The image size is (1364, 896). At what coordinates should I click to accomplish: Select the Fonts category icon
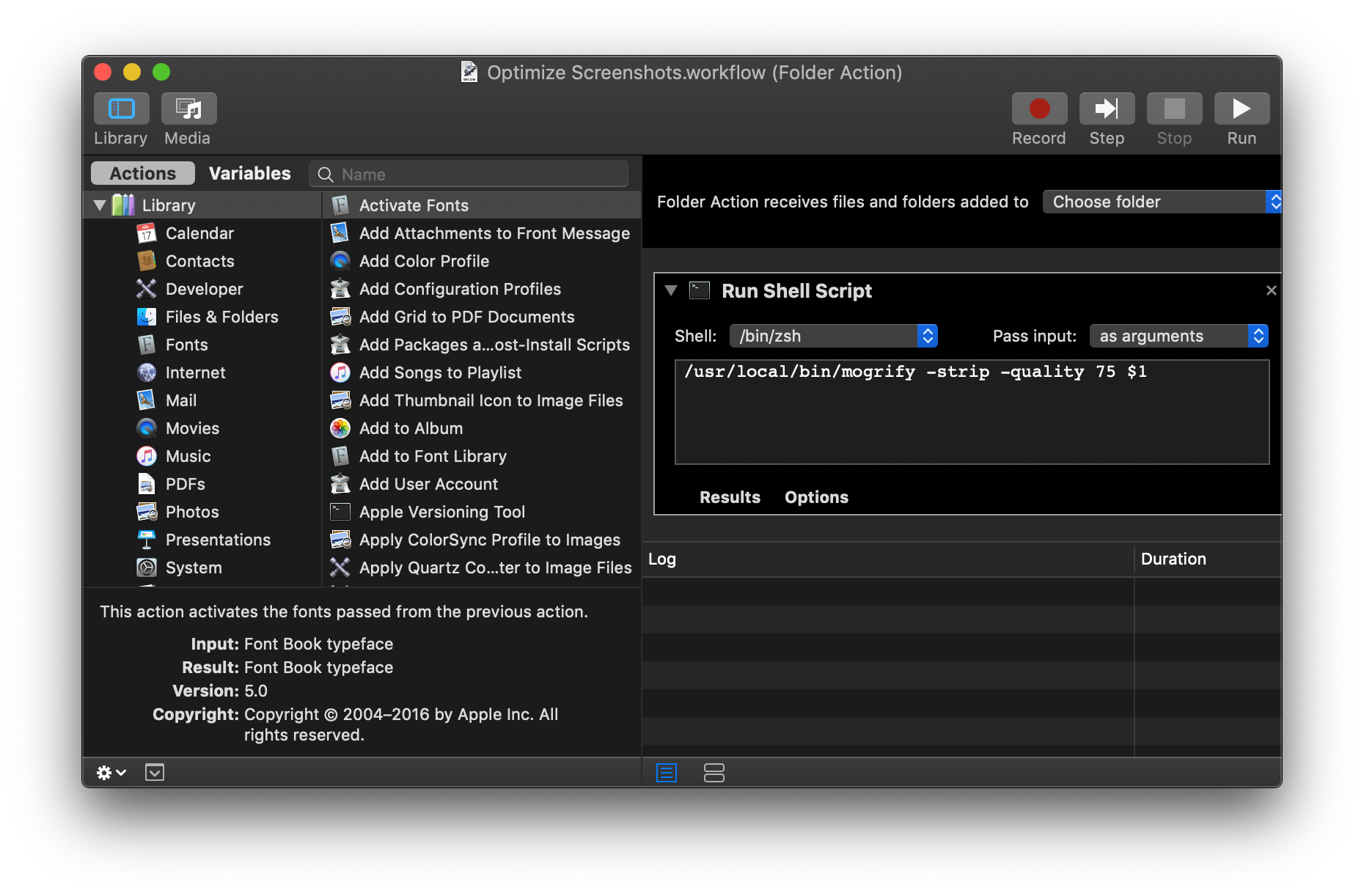click(147, 345)
